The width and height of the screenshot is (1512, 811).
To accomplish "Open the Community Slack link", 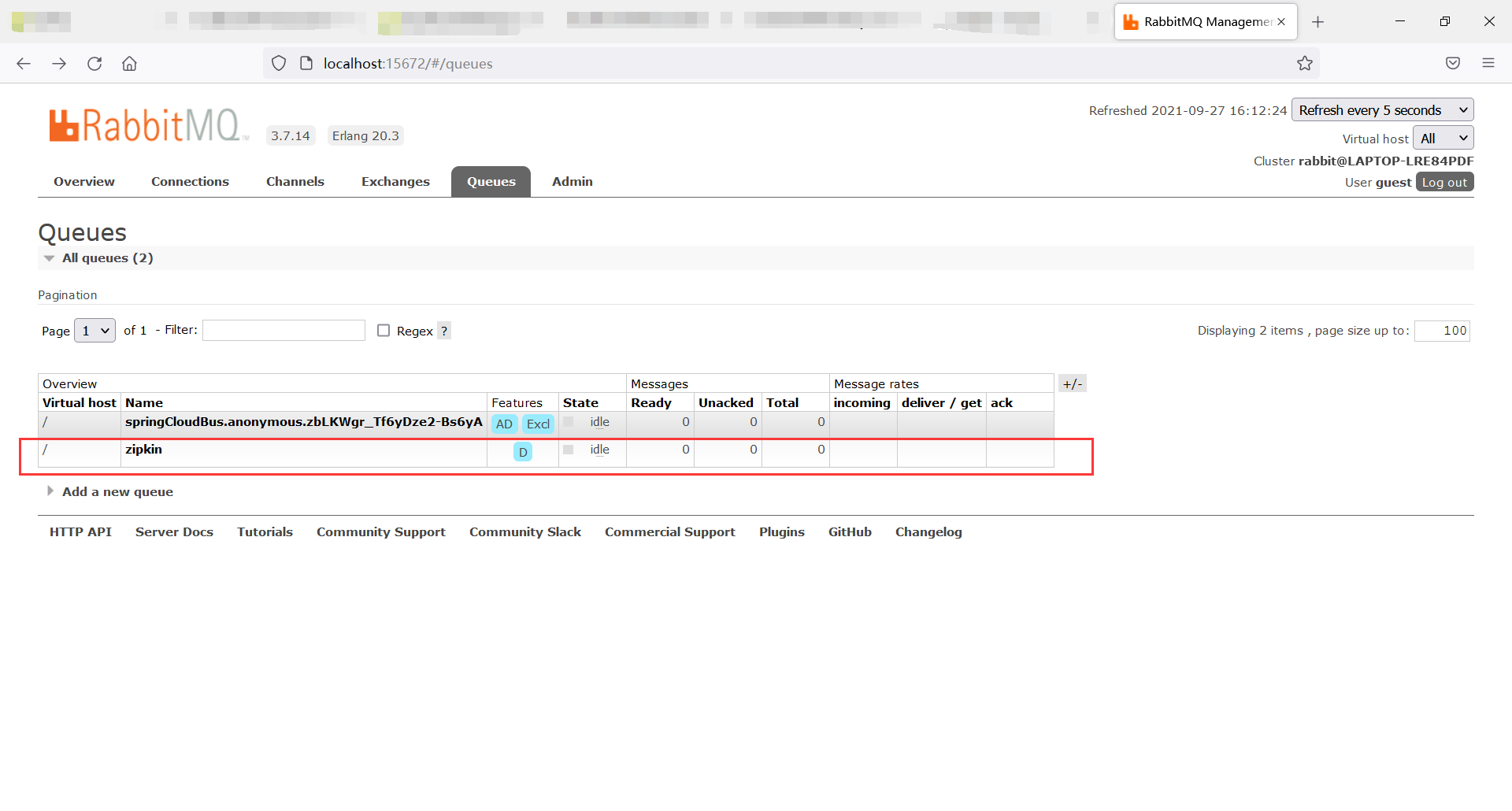I will tap(525, 532).
